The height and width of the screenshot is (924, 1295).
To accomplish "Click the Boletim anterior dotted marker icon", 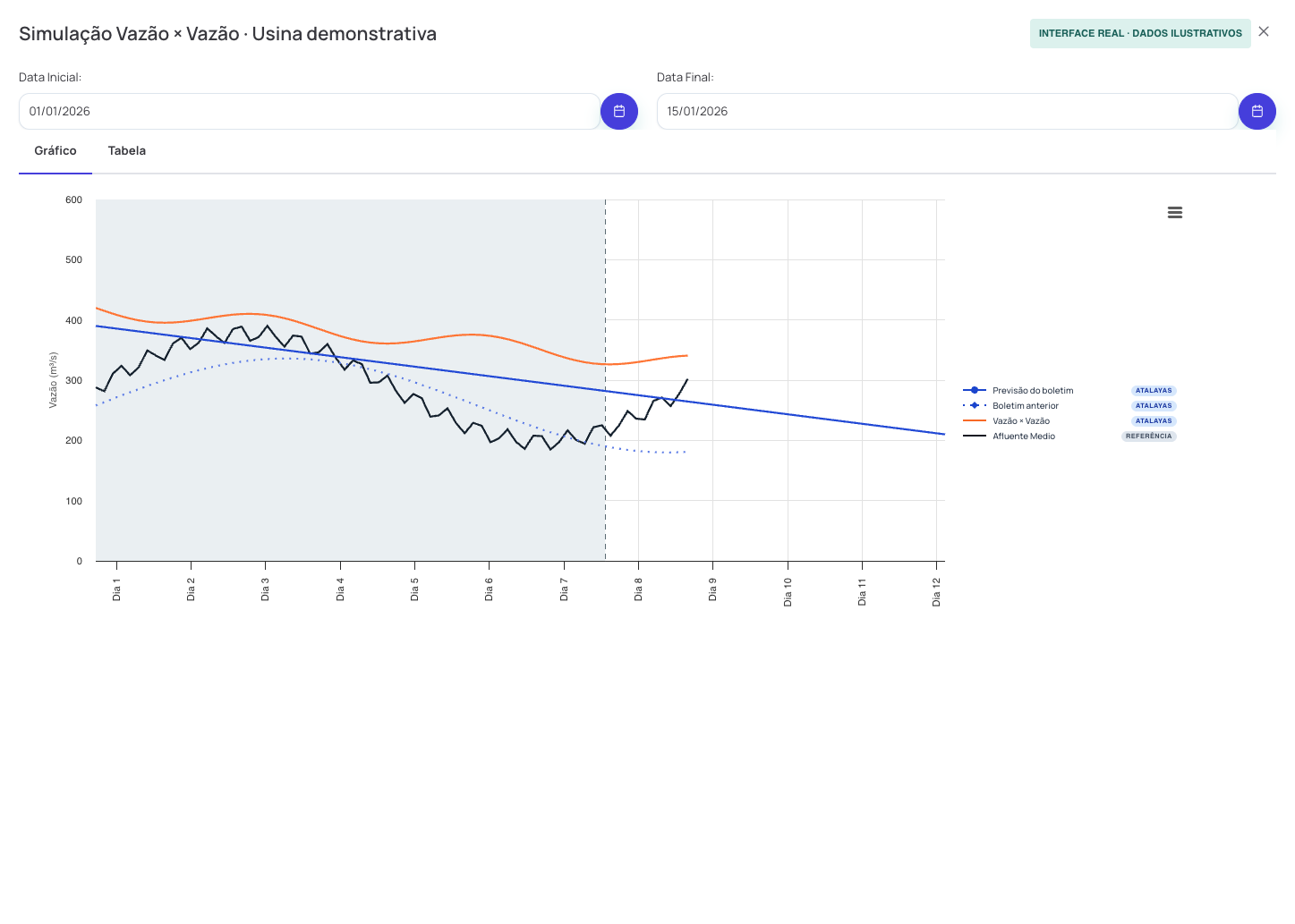I will (975, 405).
